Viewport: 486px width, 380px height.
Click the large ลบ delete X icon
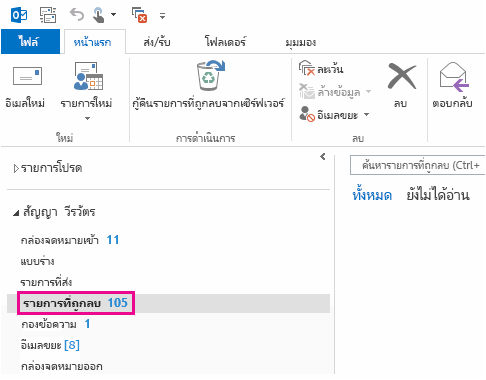(402, 76)
